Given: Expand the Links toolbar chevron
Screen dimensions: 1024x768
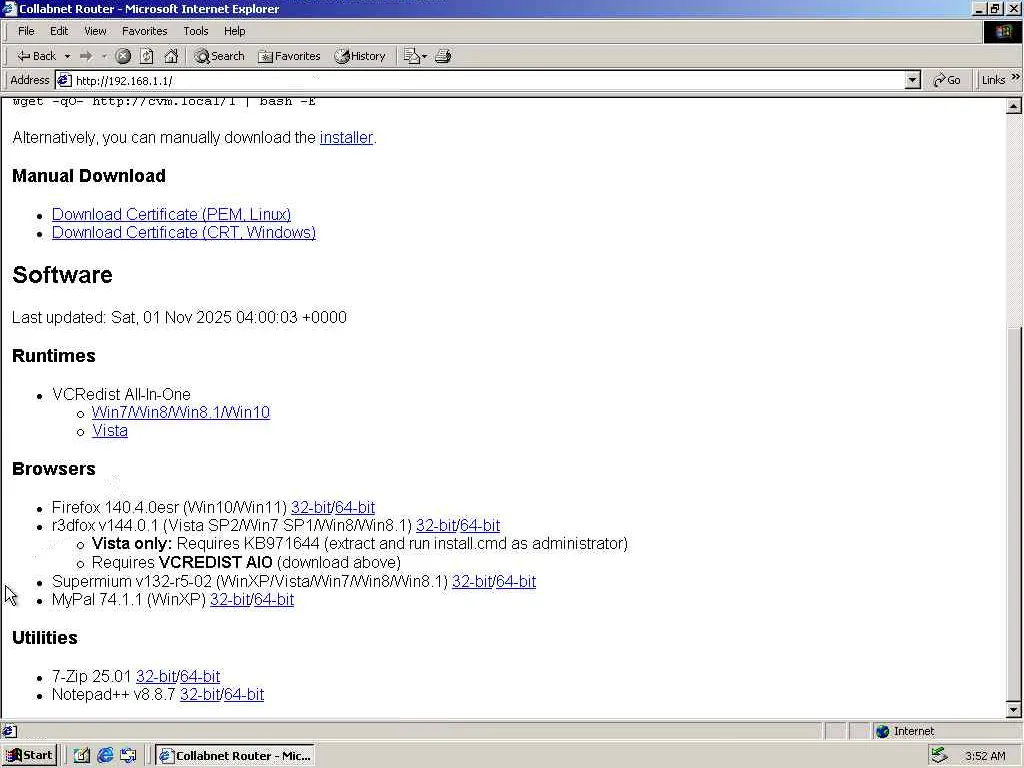Looking at the screenshot, I should tap(1016, 77).
